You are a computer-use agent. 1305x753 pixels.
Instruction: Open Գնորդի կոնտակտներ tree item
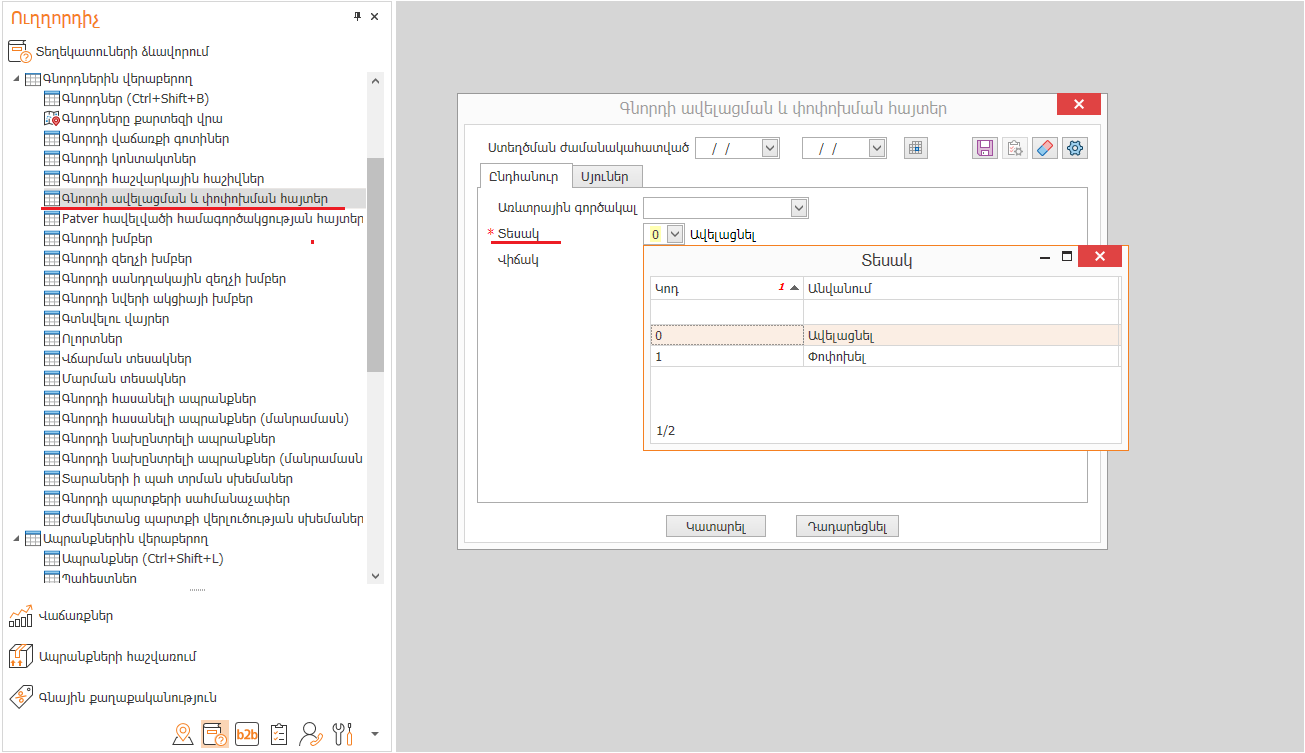coord(129,159)
